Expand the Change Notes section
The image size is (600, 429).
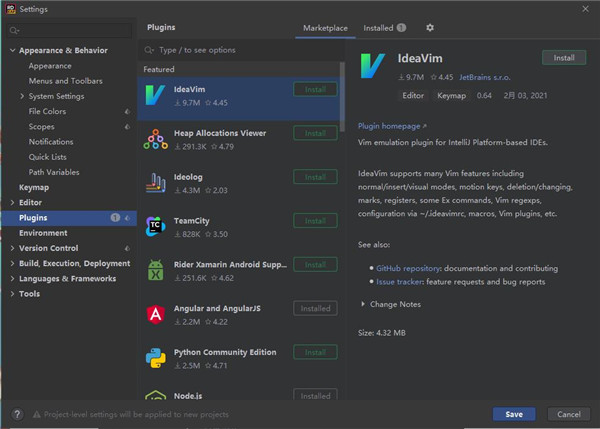(362, 304)
